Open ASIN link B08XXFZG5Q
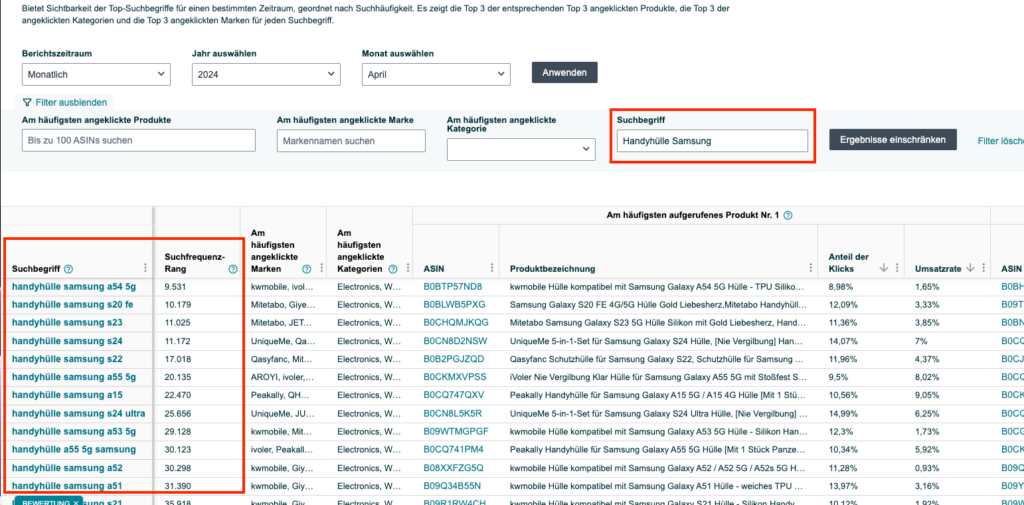 click(453, 468)
